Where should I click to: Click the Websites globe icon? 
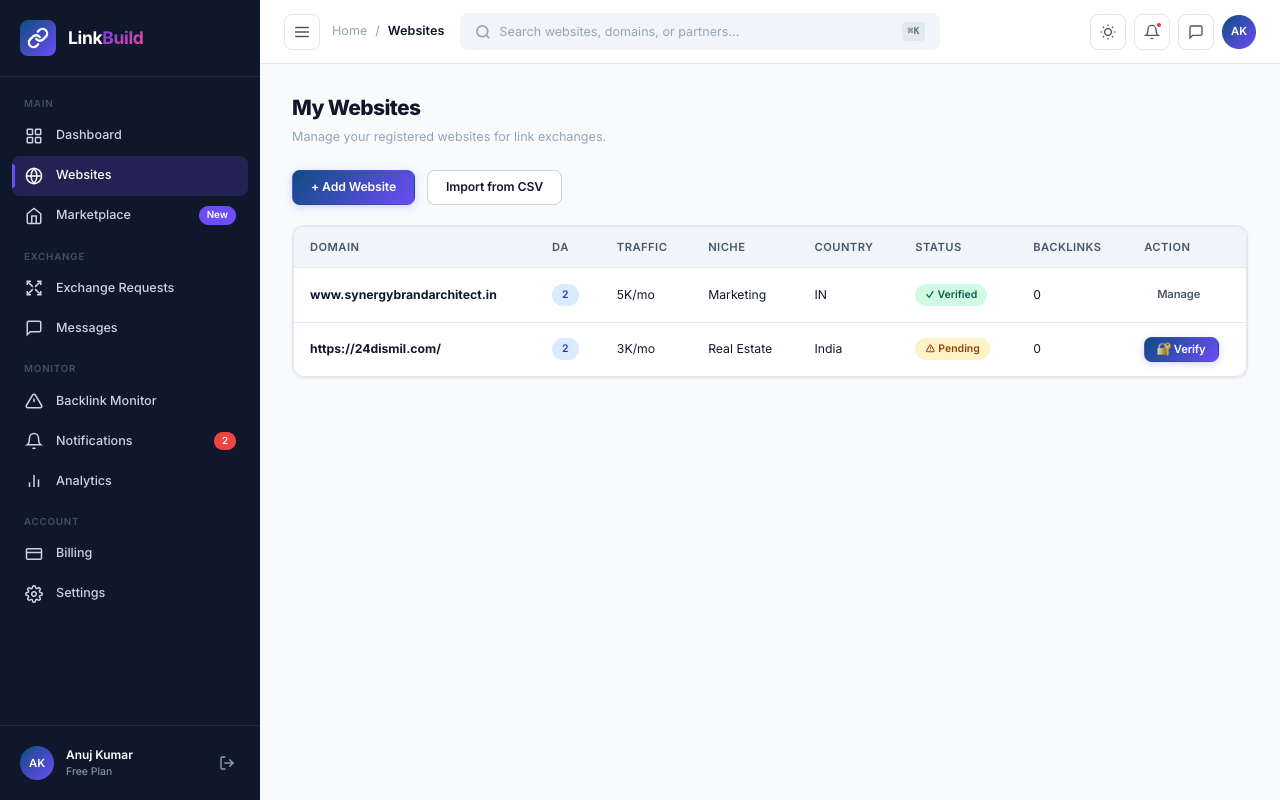click(34, 175)
